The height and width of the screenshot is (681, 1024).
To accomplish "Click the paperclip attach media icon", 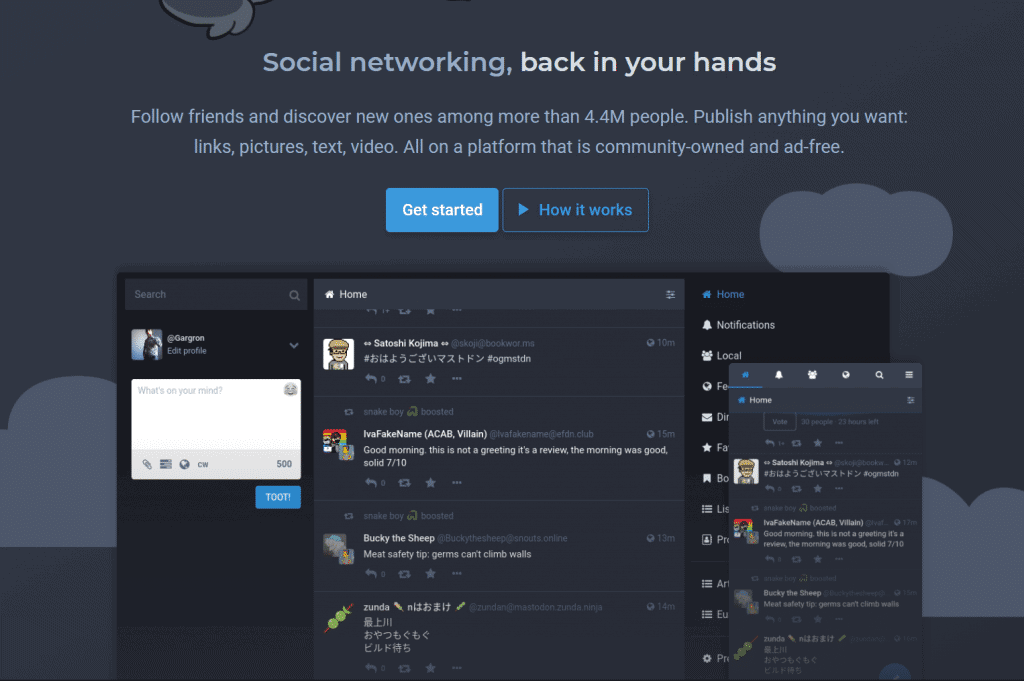I will point(147,464).
